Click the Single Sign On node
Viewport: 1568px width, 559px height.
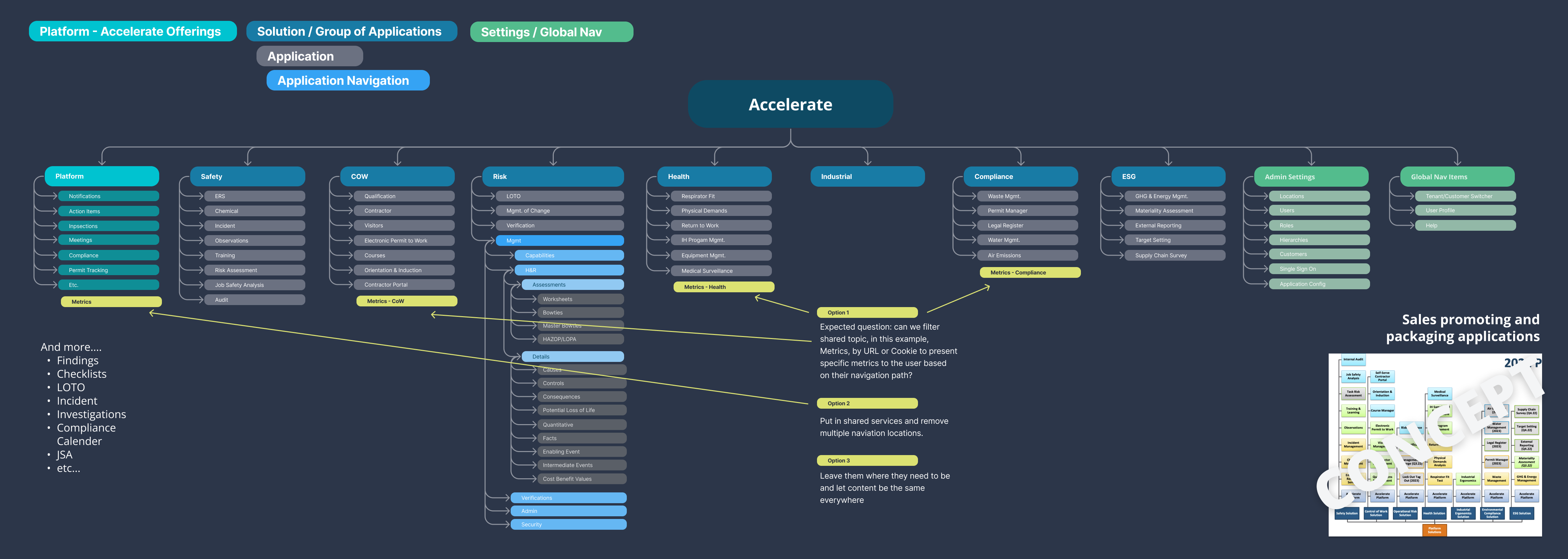pyautogui.click(x=1320, y=269)
